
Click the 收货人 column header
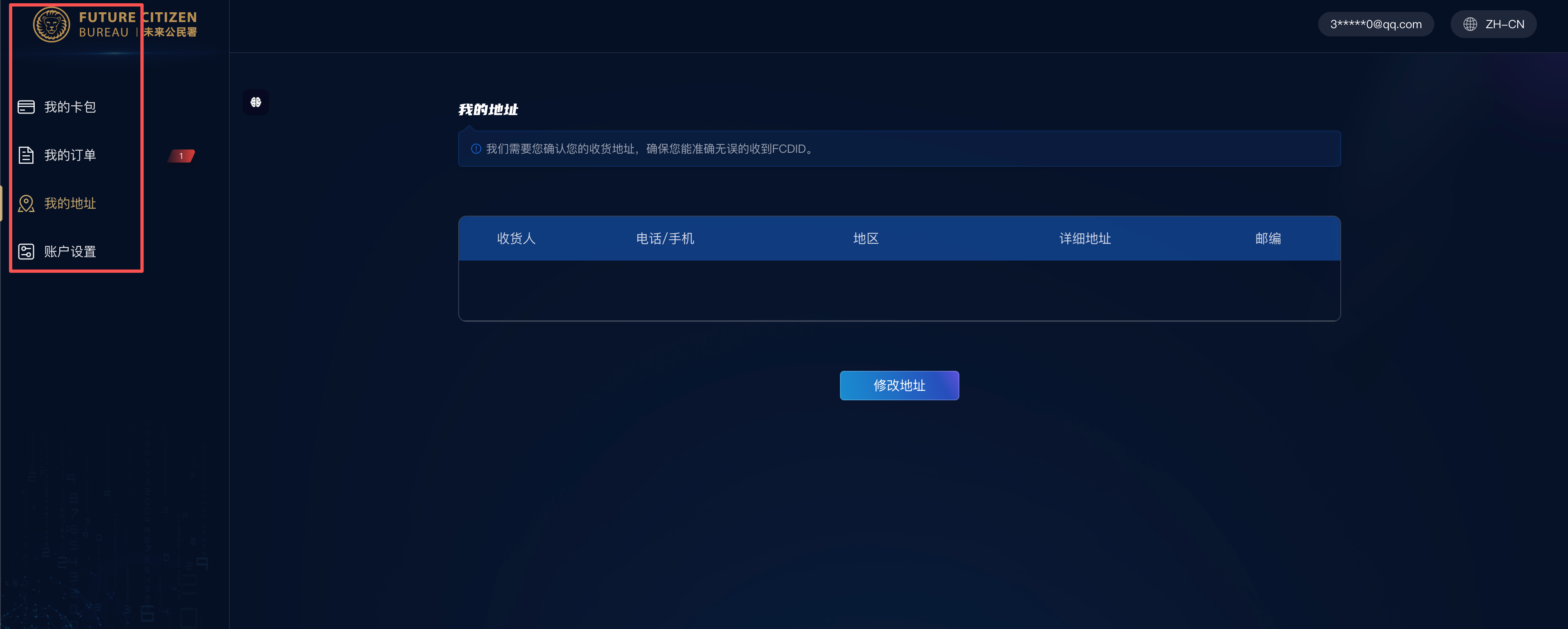coord(515,239)
